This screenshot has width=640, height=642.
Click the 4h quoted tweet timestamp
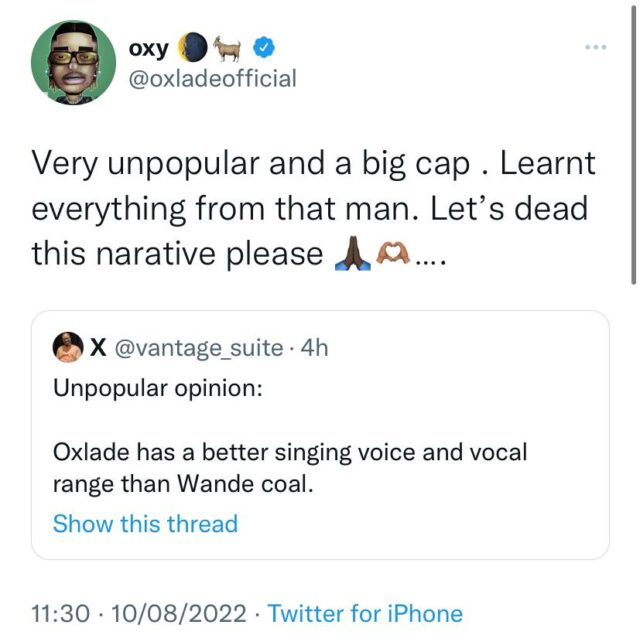pyautogui.click(x=314, y=348)
